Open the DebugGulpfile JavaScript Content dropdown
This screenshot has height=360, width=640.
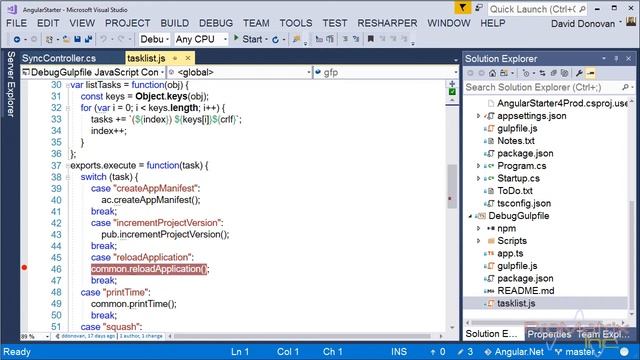93,72
